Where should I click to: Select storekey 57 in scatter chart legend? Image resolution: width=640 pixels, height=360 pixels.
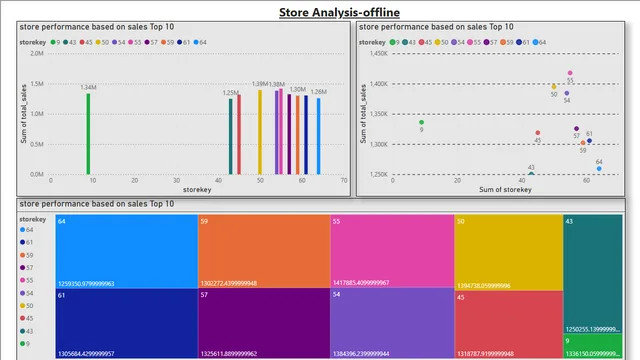(x=491, y=42)
